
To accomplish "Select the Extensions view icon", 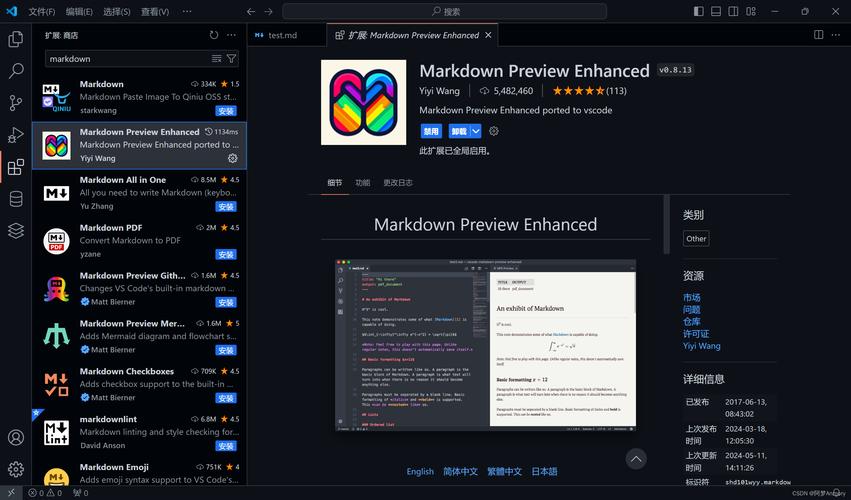I will tap(16, 167).
